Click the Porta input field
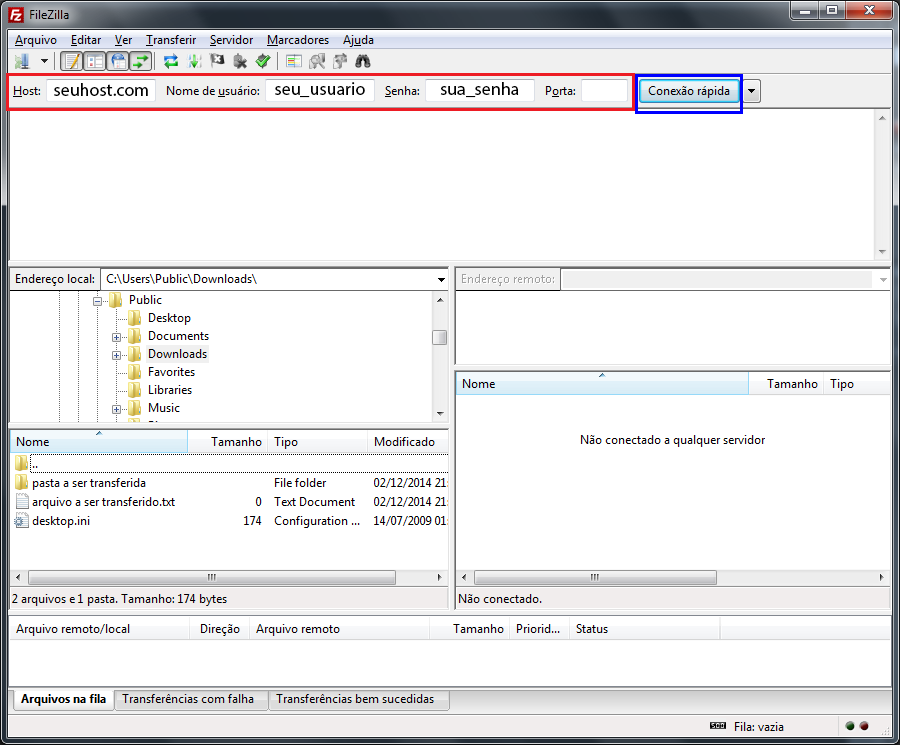 [x=604, y=91]
